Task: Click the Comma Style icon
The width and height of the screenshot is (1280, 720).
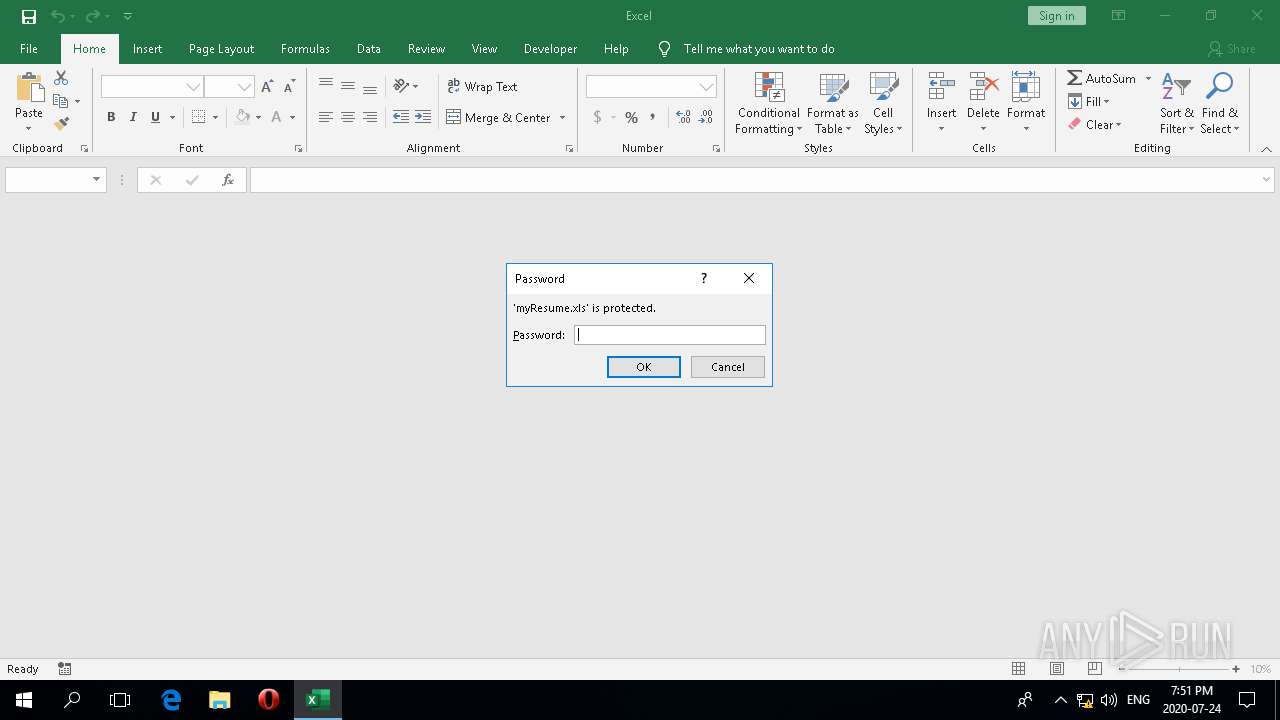Action: 653,117
